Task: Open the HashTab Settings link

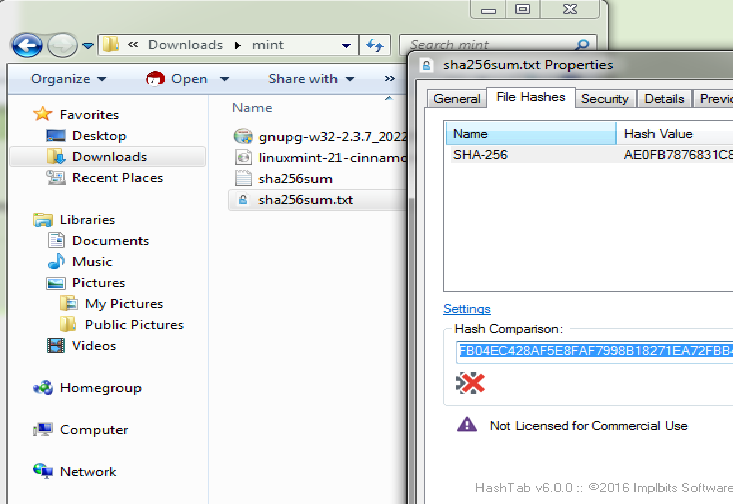Action: [467, 309]
